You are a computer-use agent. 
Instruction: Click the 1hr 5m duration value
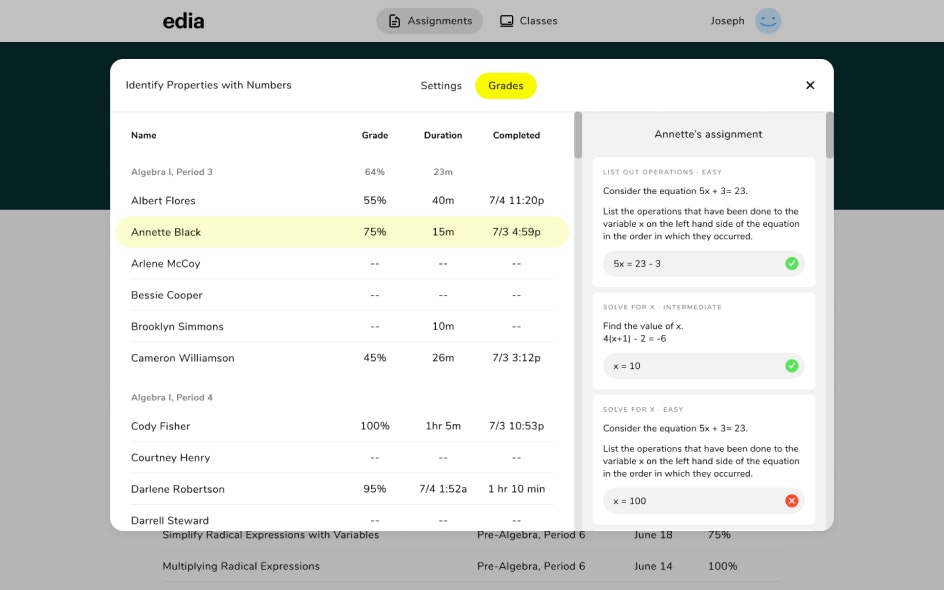(443, 426)
